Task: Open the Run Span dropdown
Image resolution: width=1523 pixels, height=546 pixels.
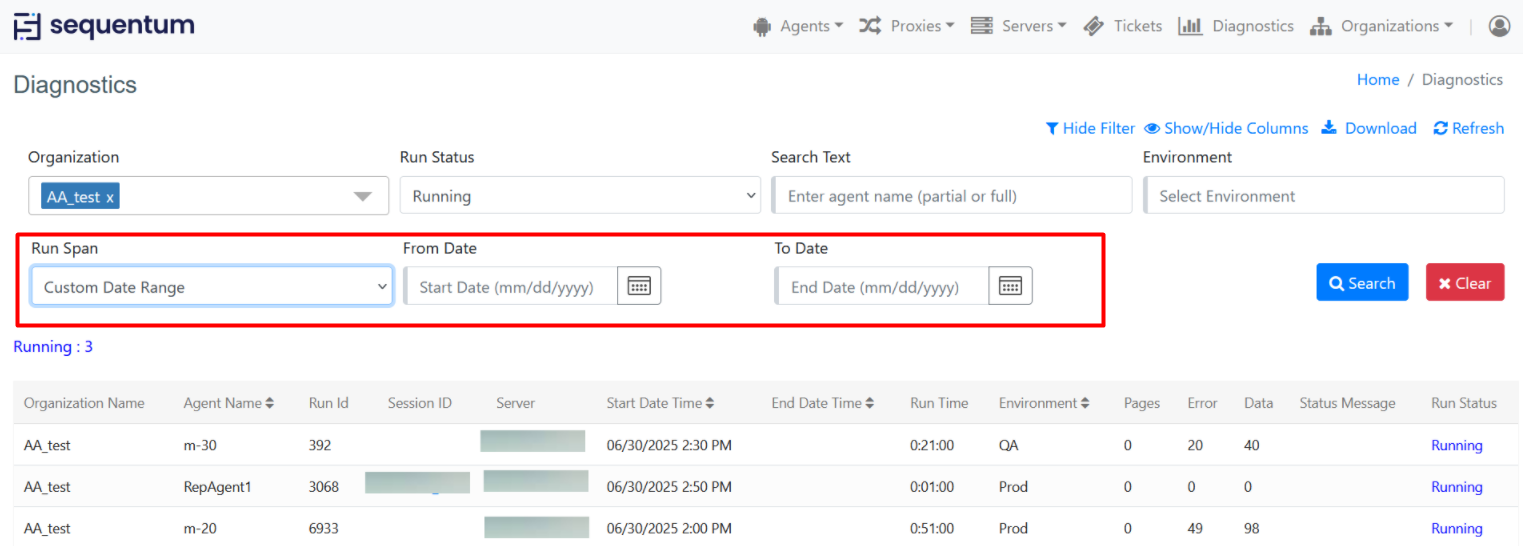Action: (212, 287)
